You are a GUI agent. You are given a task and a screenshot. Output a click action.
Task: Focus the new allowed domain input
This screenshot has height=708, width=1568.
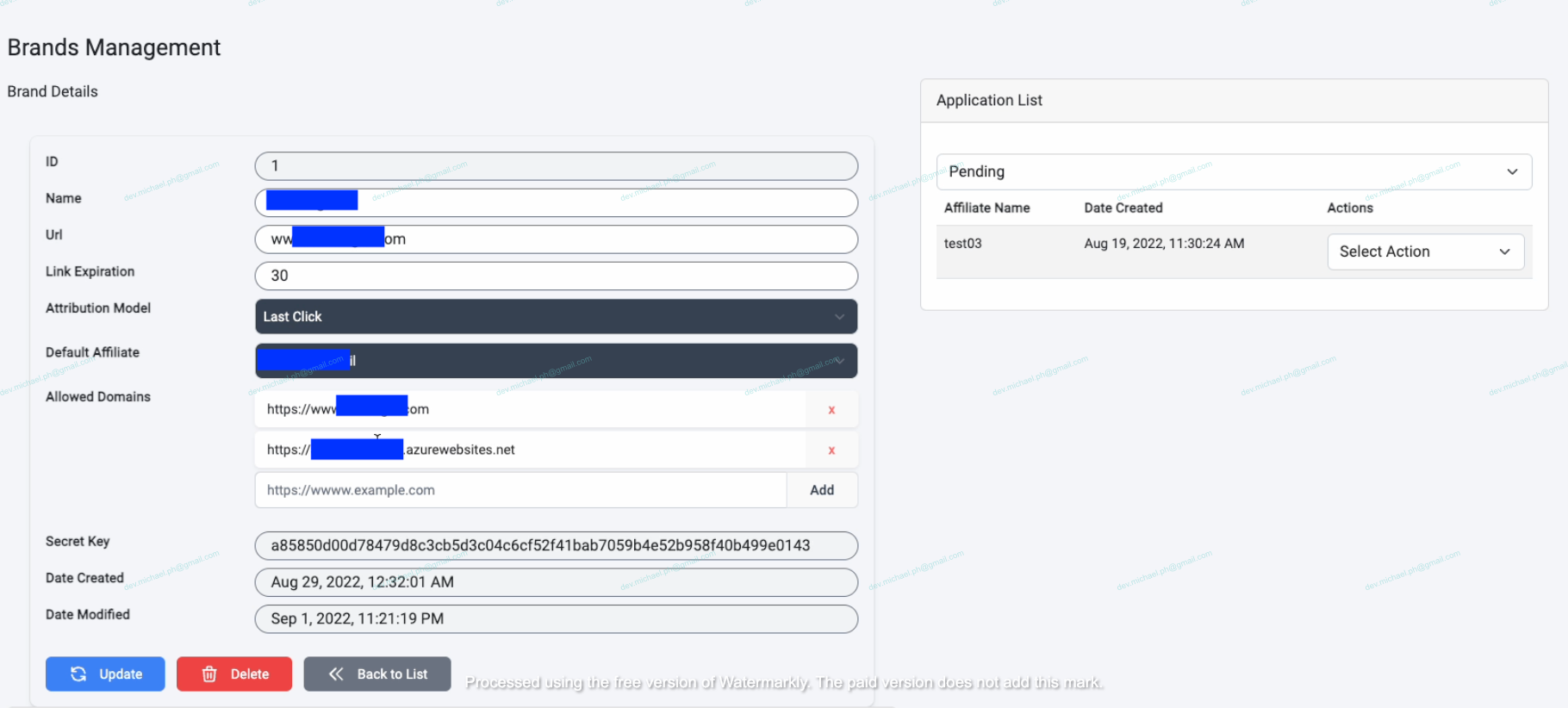[520, 490]
